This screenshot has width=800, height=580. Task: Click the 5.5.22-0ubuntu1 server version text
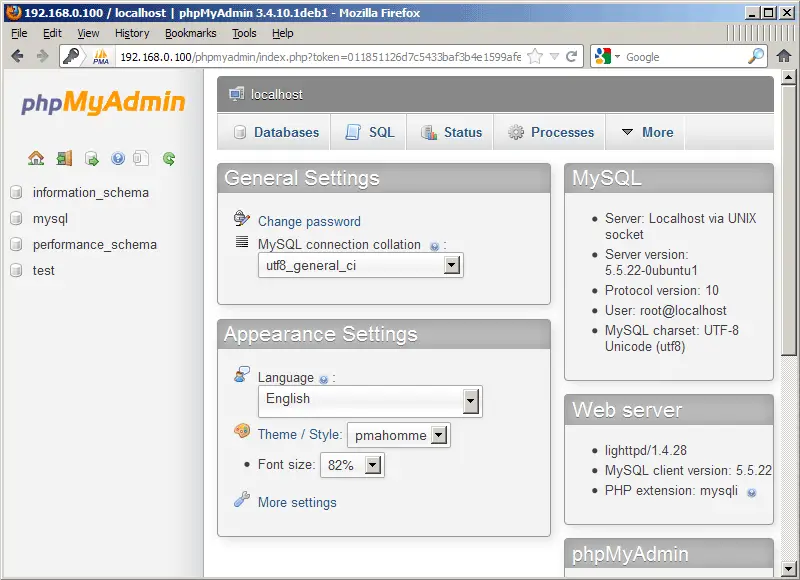point(651,270)
